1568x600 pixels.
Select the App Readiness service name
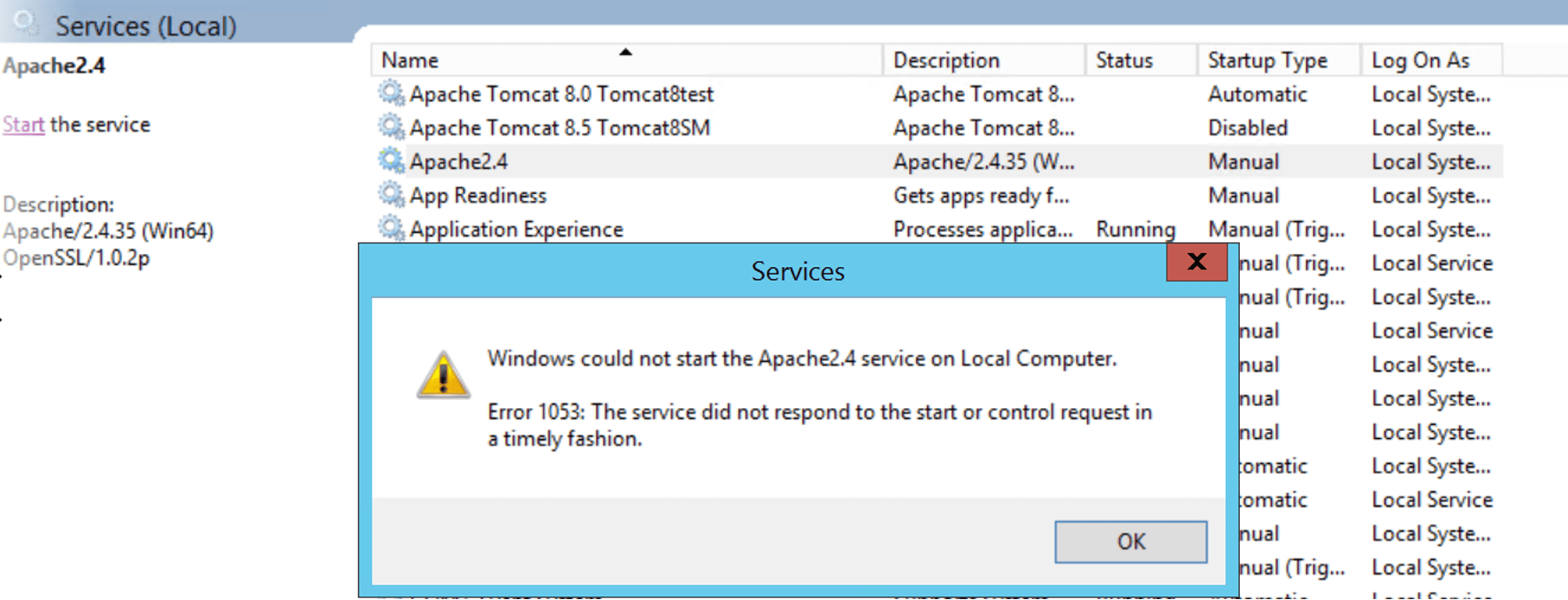[478, 195]
